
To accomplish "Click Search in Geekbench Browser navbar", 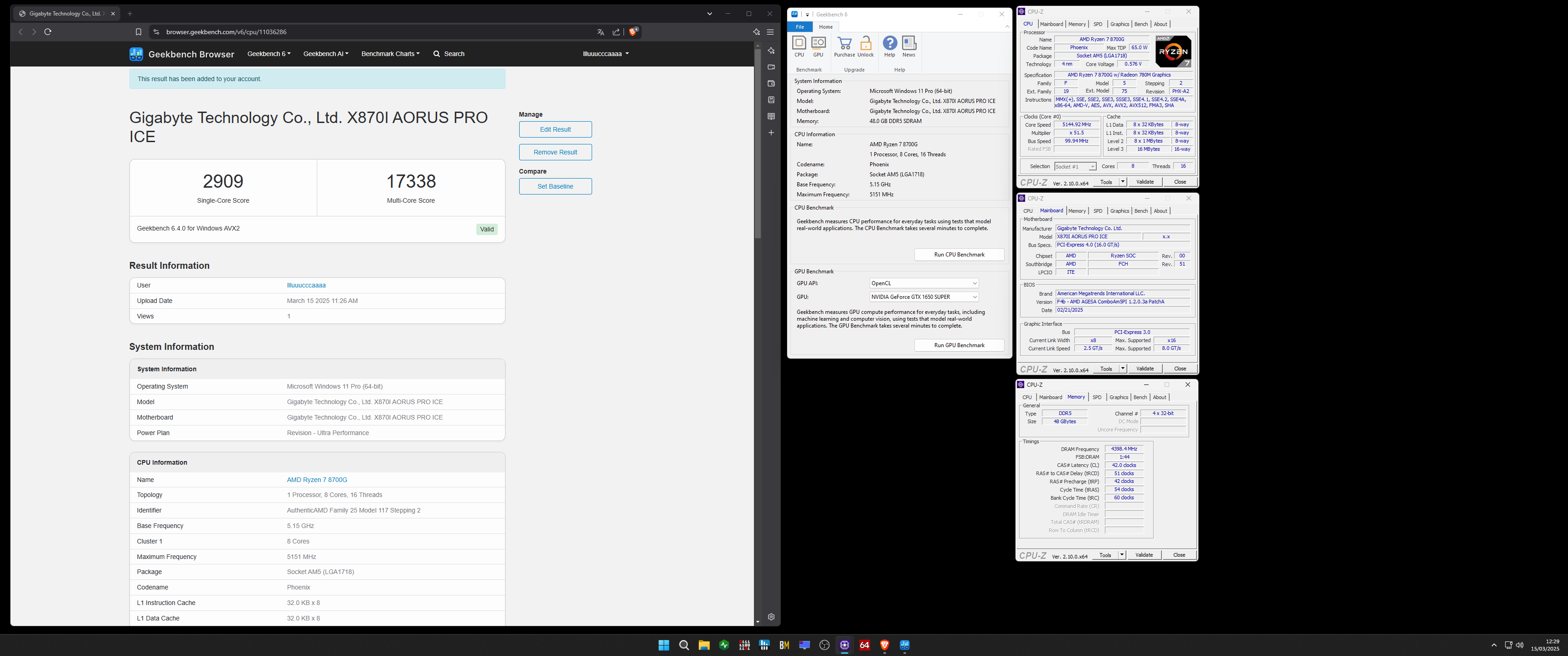I will [449, 54].
